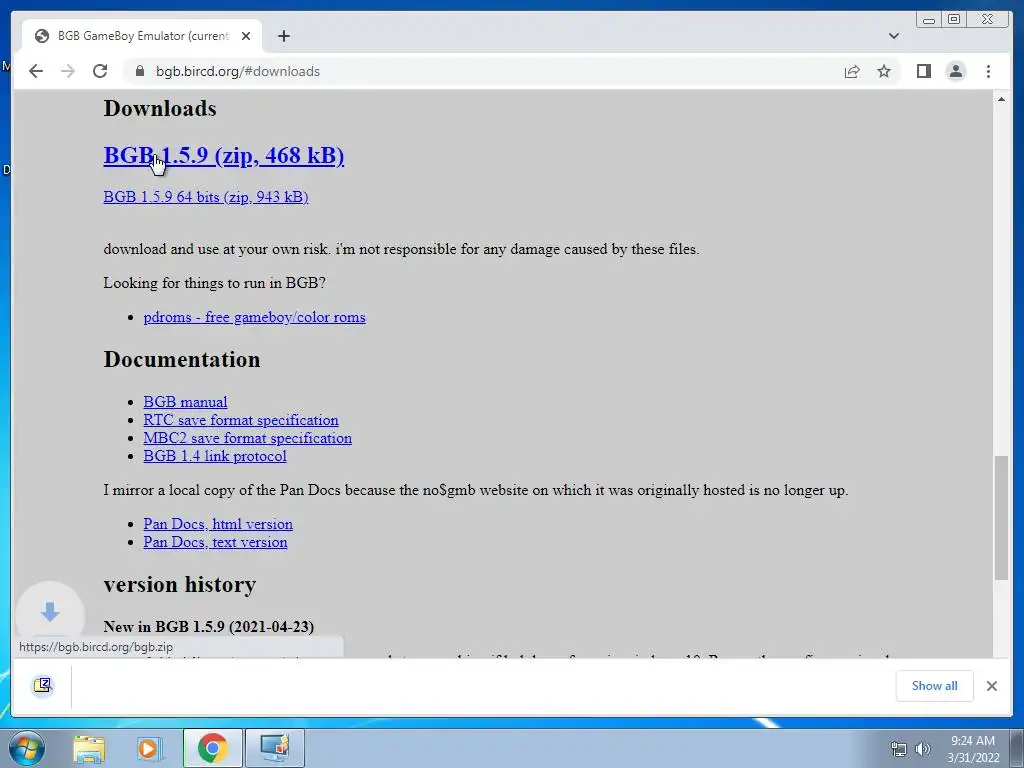Image resolution: width=1024 pixels, height=768 pixels.
Task: Bookmark this page with the star
Action: [884, 71]
